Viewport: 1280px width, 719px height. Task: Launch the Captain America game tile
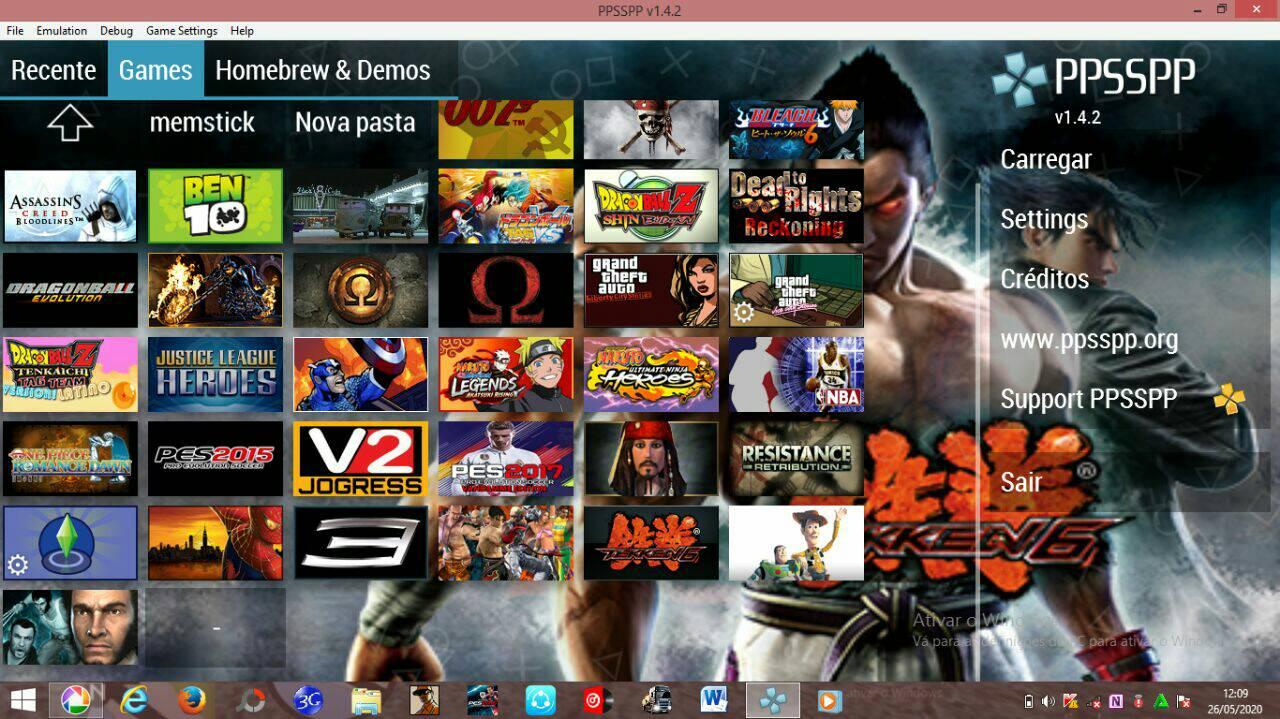point(360,374)
